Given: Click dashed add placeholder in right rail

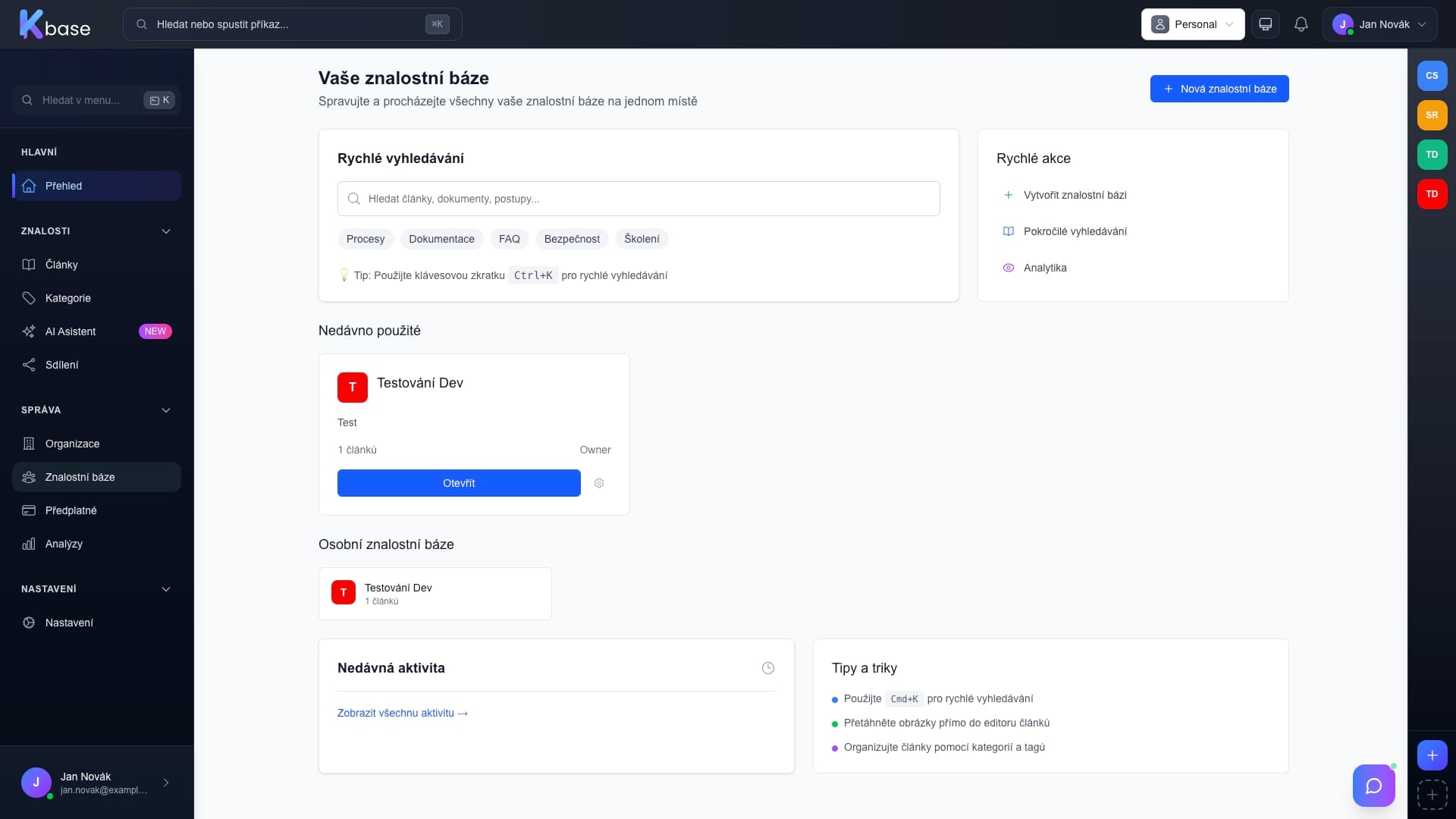Looking at the screenshot, I should coord(1432,795).
